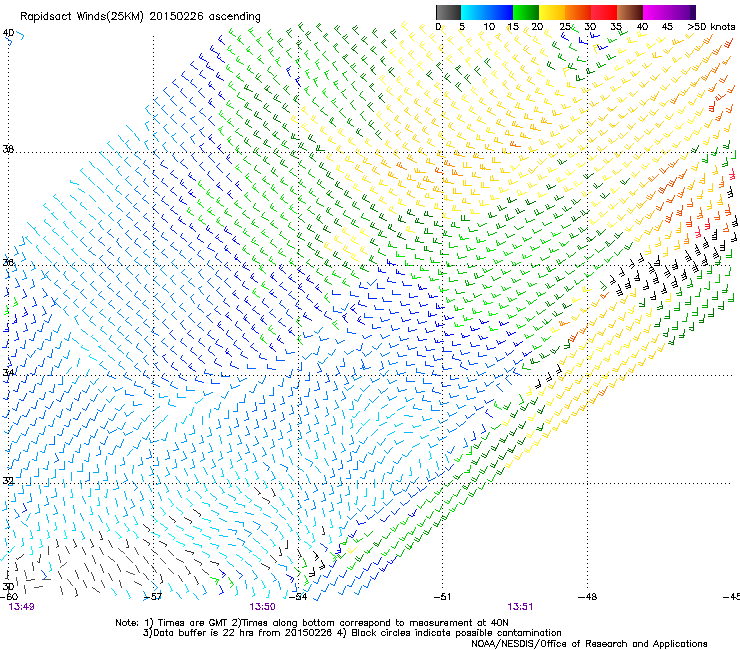Click the '32' latitude label
Screen dimensions: 740x650
[x=8, y=481]
